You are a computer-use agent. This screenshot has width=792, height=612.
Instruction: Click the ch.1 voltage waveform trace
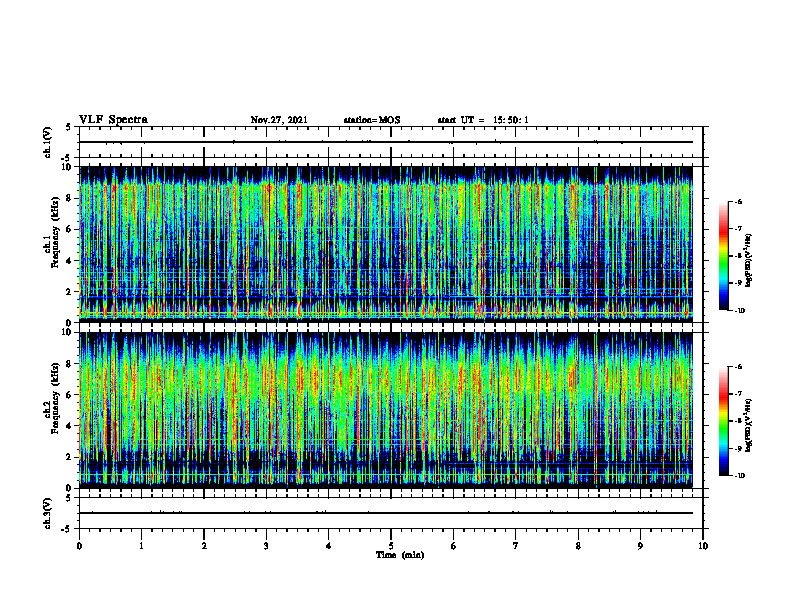tap(386, 142)
